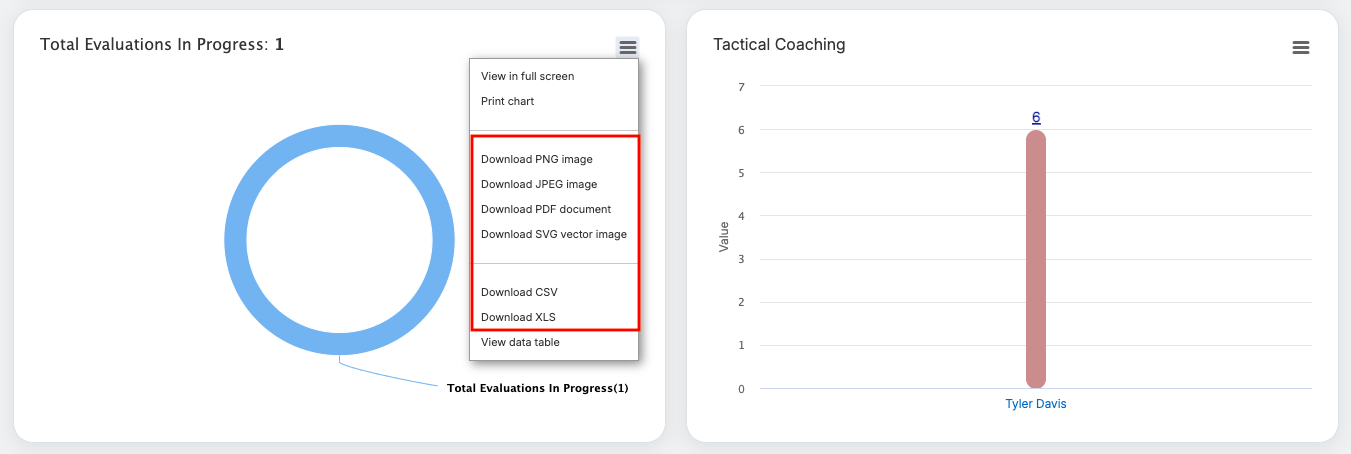The width and height of the screenshot is (1351, 454).
Task: Click the Value y-axis title
Action: pos(724,237)
